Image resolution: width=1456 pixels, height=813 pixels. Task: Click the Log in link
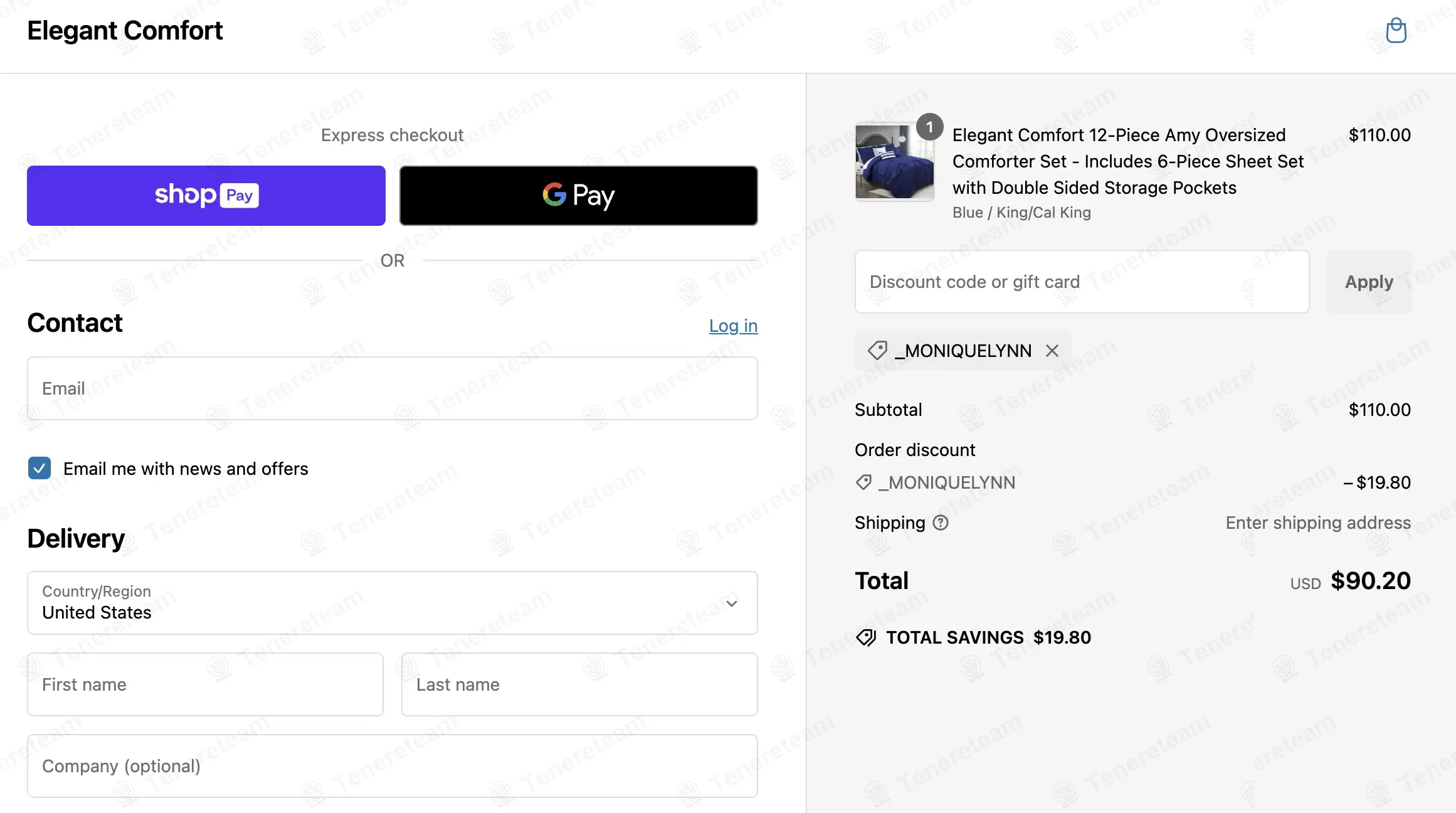tap(733, 326)
